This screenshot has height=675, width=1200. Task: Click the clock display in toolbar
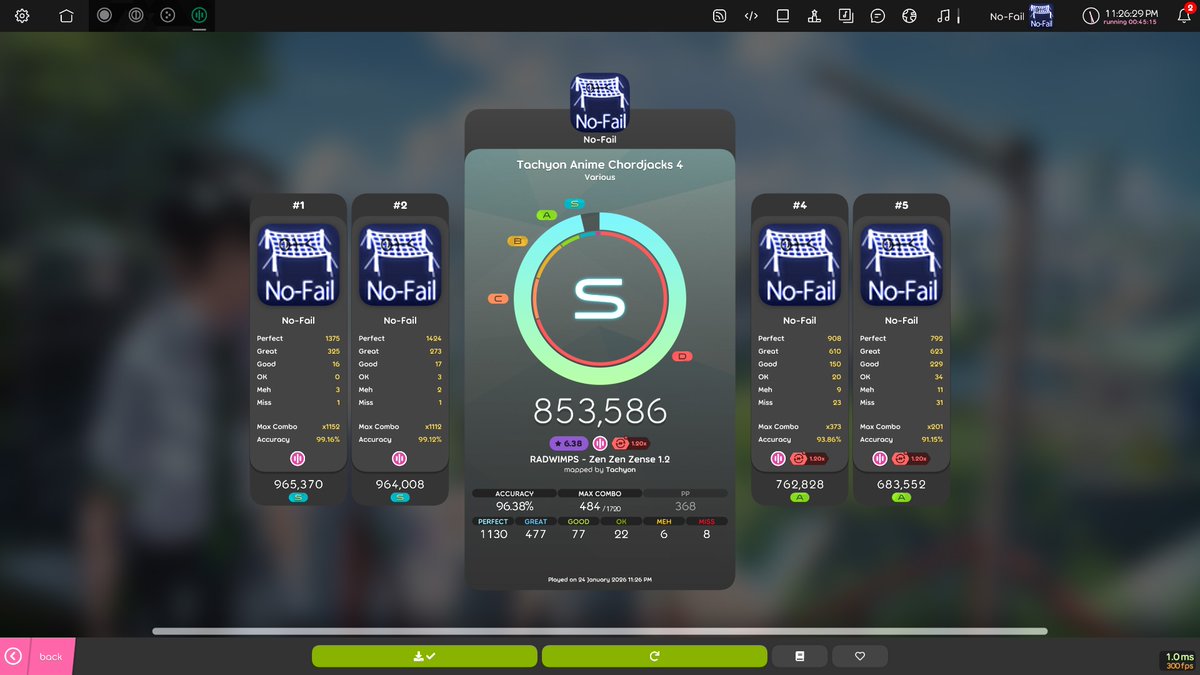tap(1120, 16)
